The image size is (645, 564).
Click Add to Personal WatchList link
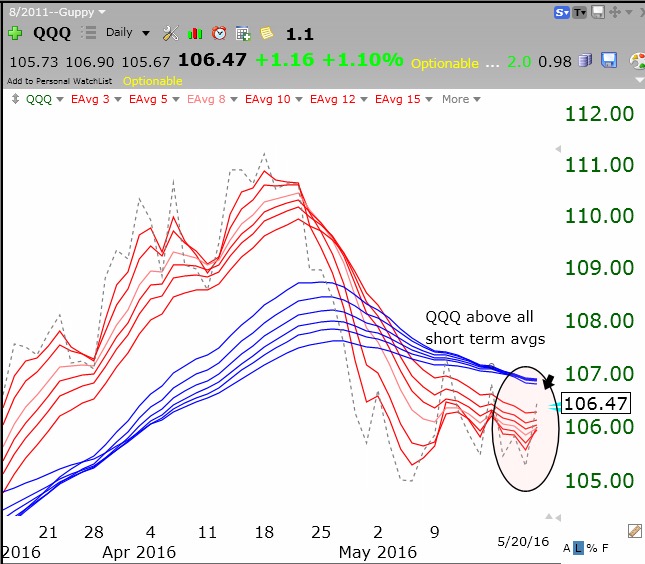click(x=60, y=81)
